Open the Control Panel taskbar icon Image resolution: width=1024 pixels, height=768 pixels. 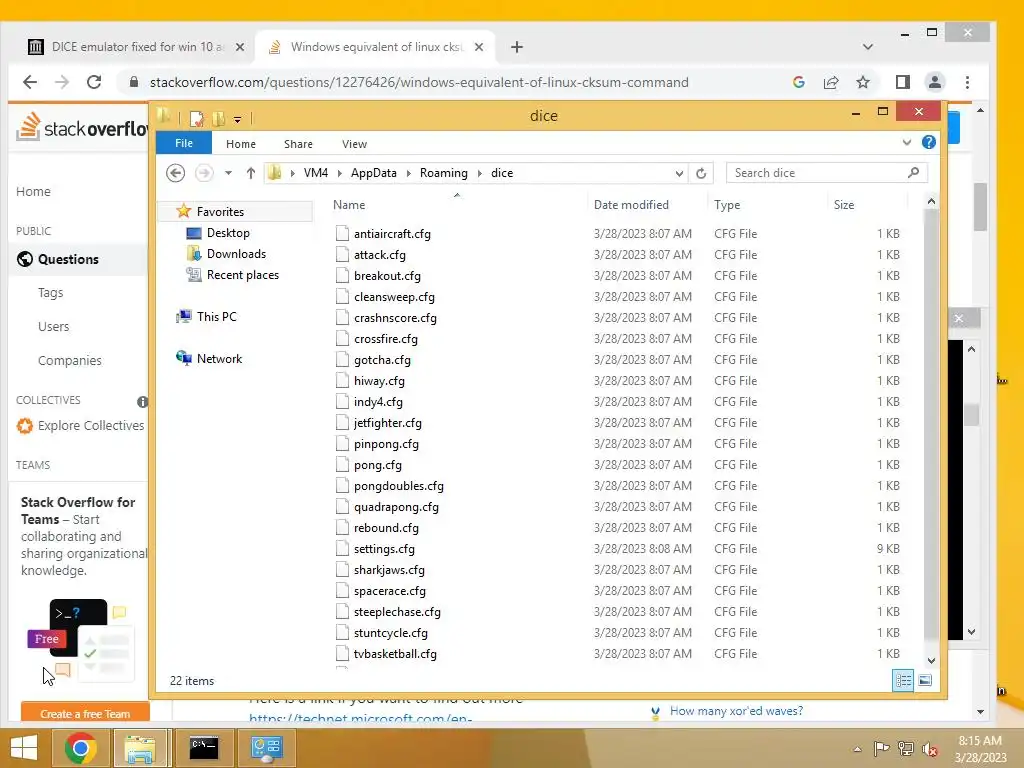tap(266, 748)
